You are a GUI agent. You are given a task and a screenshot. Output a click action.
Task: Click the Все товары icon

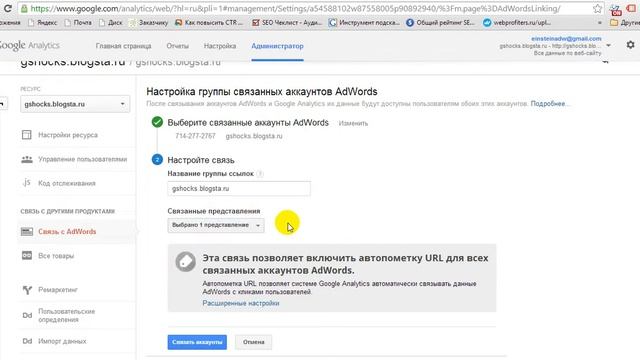[27, 256]
